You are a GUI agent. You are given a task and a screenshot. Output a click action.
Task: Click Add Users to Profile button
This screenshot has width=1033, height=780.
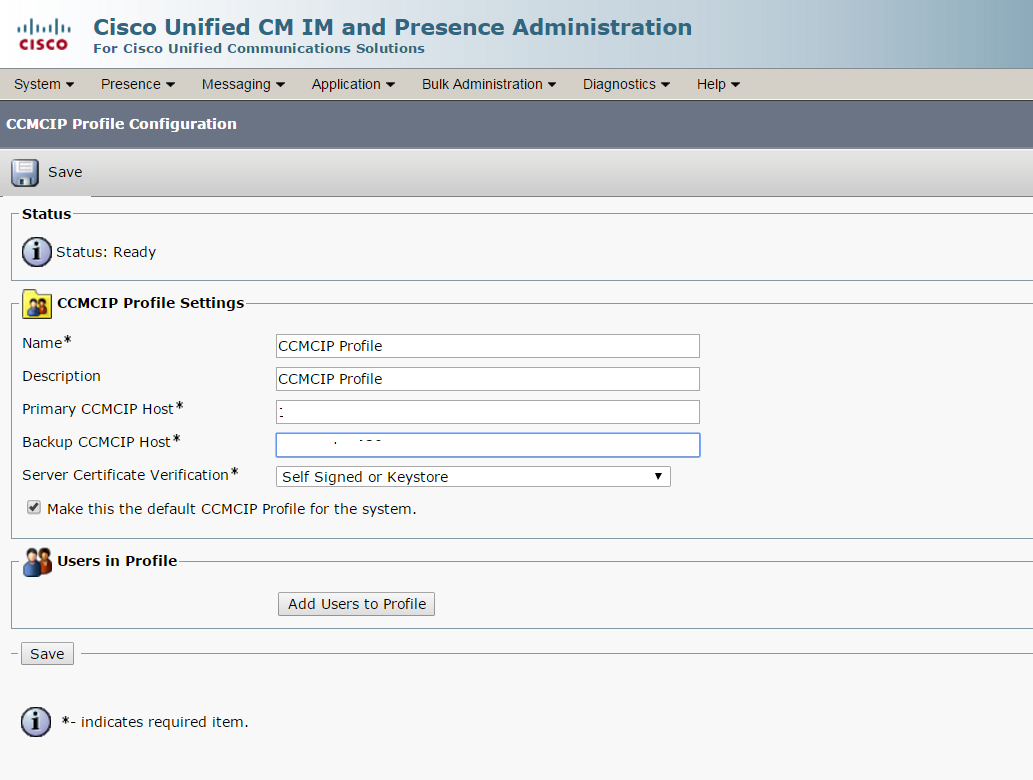(x=356, y=604)
